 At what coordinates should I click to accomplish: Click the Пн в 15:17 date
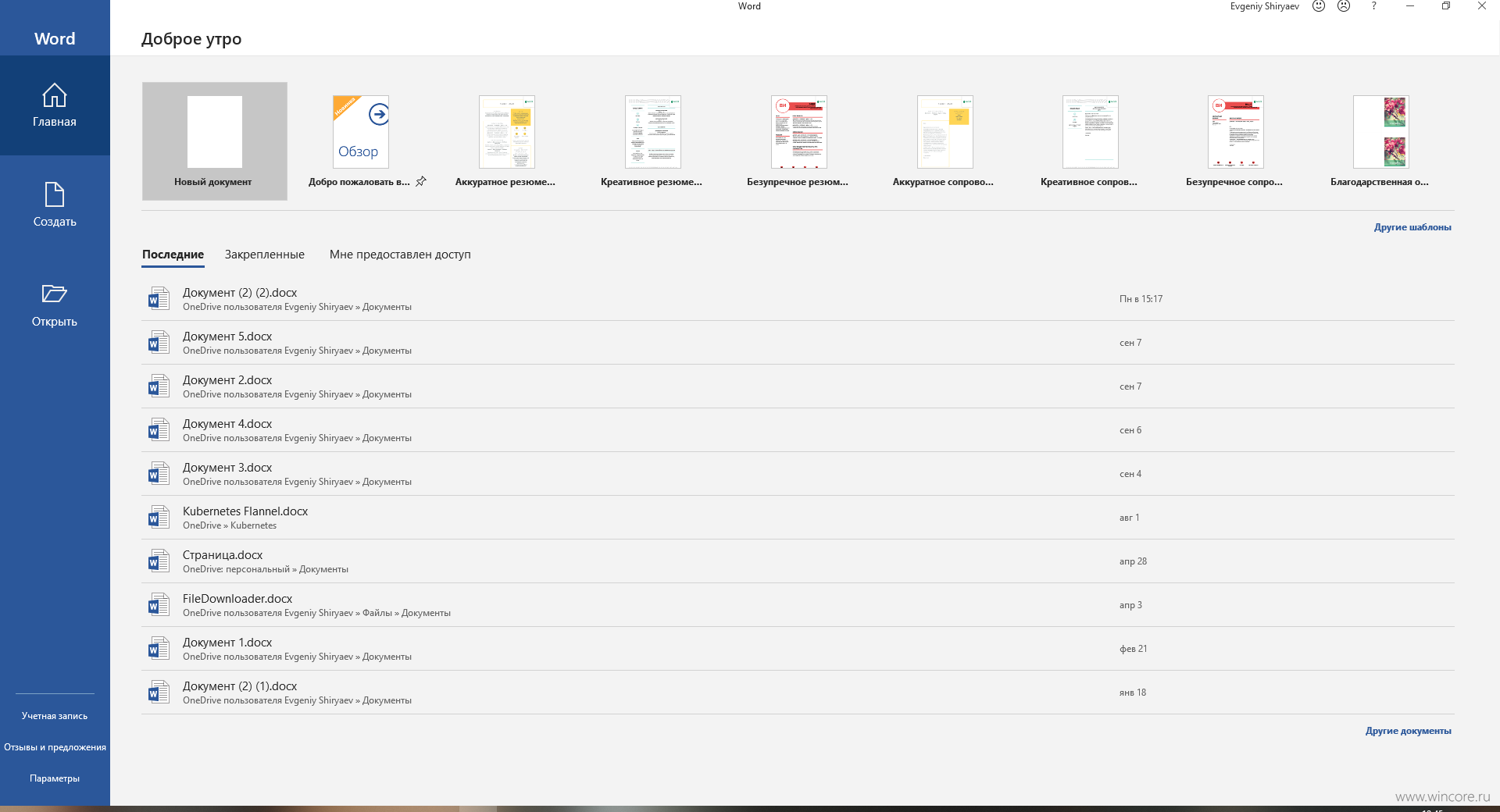pos(1141,299)
